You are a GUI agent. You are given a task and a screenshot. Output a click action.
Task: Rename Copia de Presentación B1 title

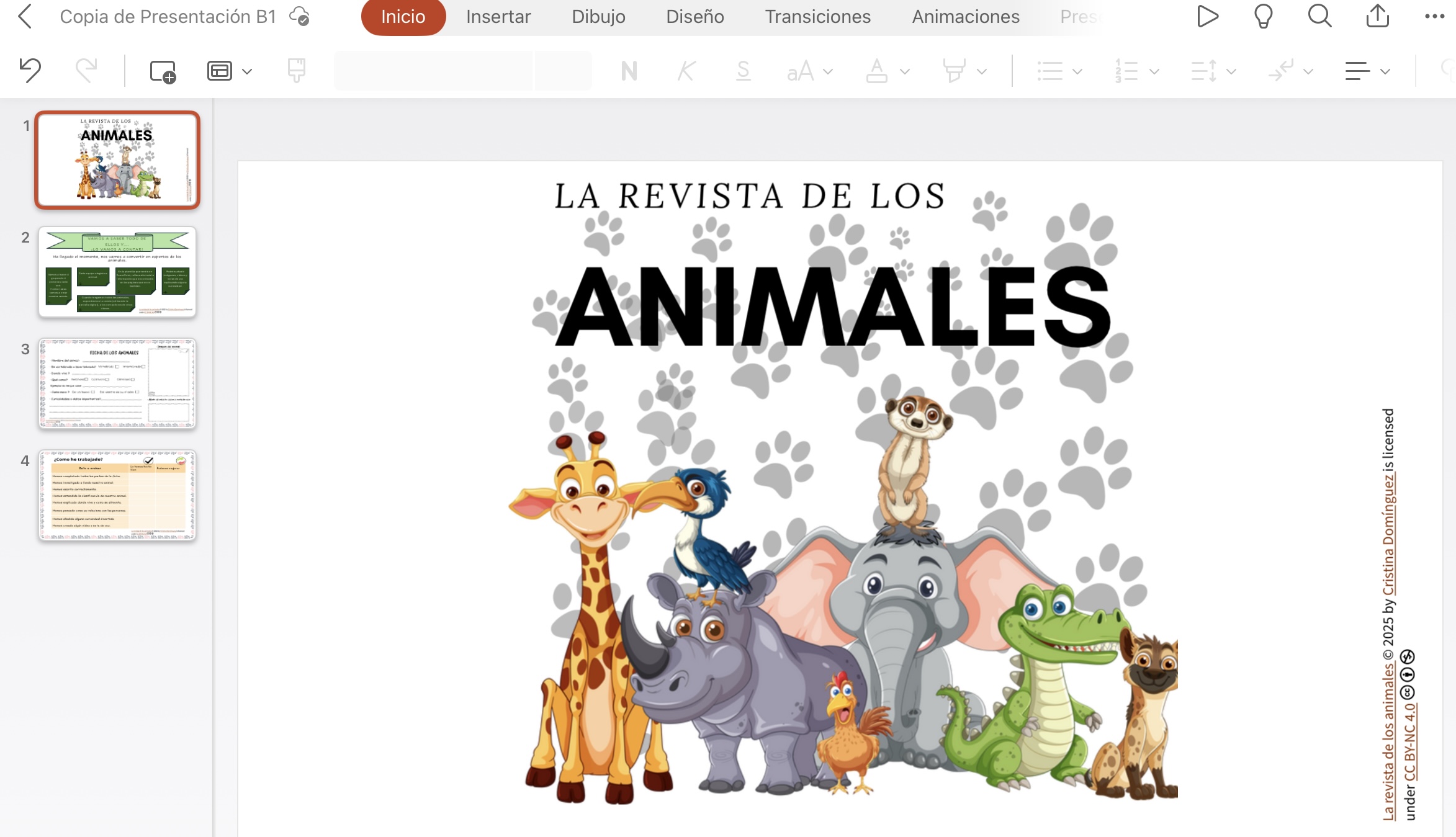click(168, 17)
